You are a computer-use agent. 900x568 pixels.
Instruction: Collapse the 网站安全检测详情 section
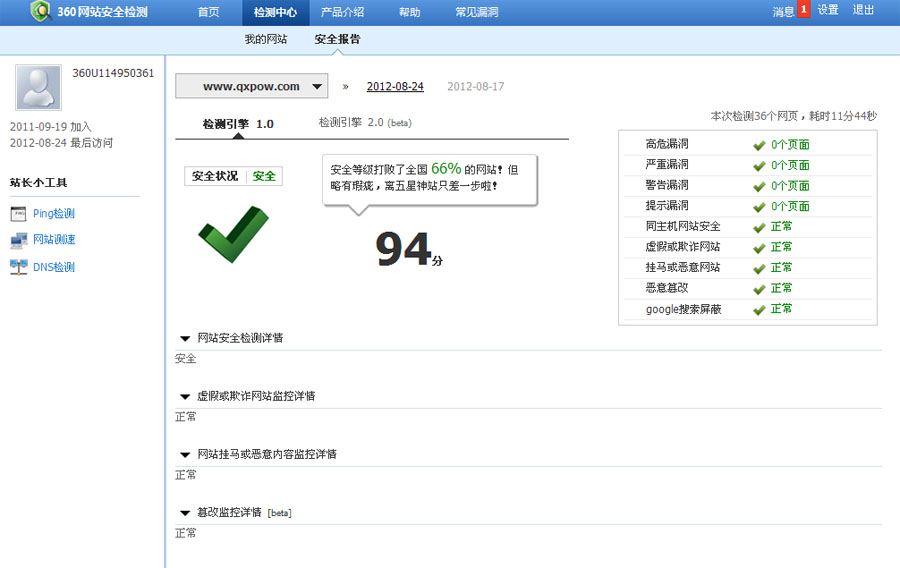coord(185,339)
